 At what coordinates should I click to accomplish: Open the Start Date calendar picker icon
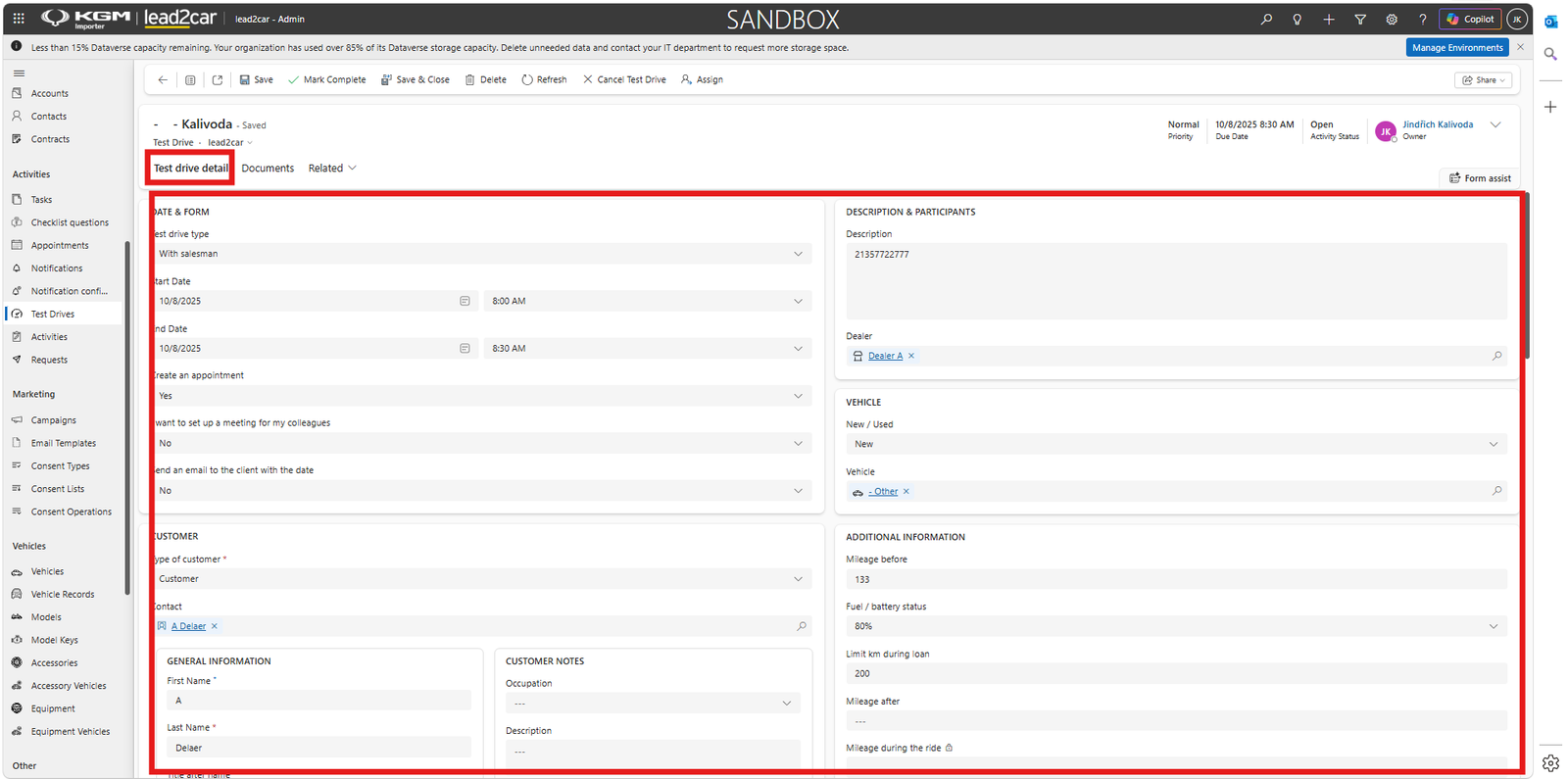pos(465,301)
